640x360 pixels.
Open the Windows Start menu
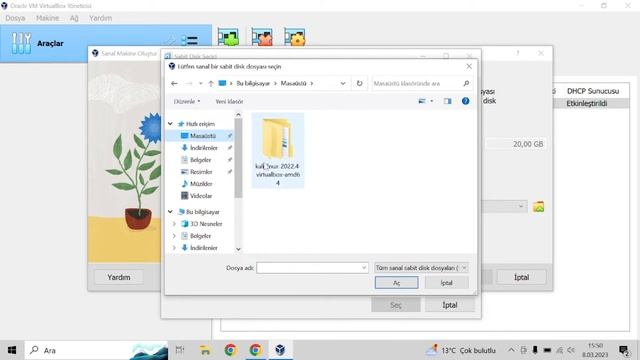pos(12,350)
